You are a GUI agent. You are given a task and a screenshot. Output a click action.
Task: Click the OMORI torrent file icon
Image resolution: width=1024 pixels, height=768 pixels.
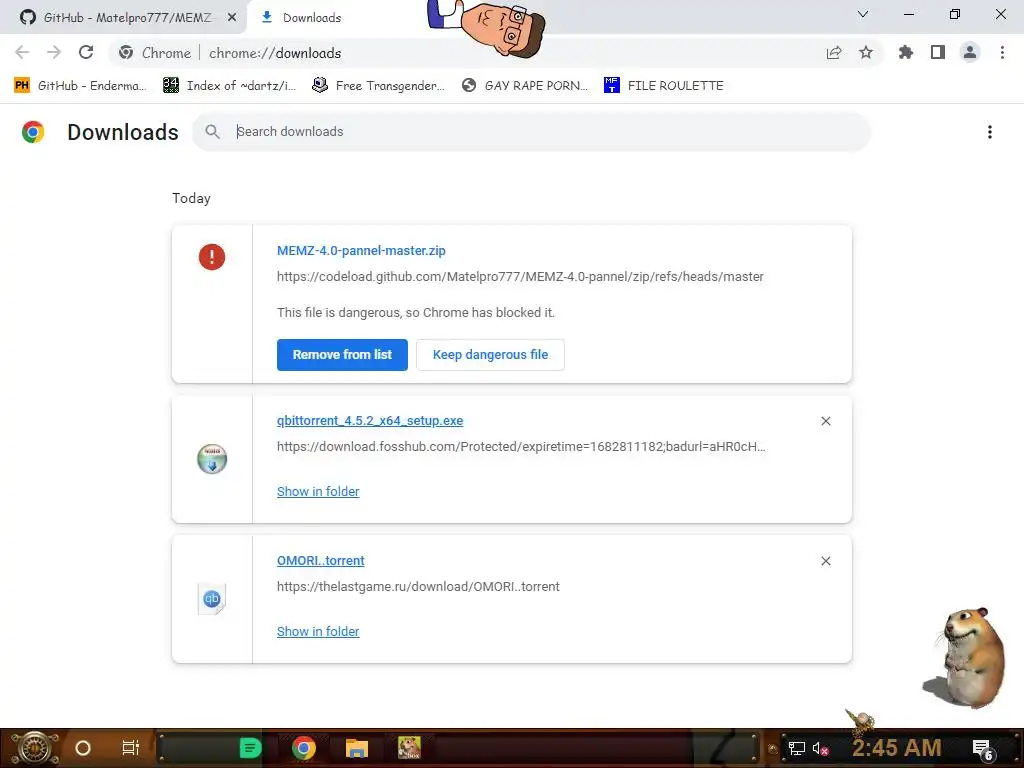212,599
